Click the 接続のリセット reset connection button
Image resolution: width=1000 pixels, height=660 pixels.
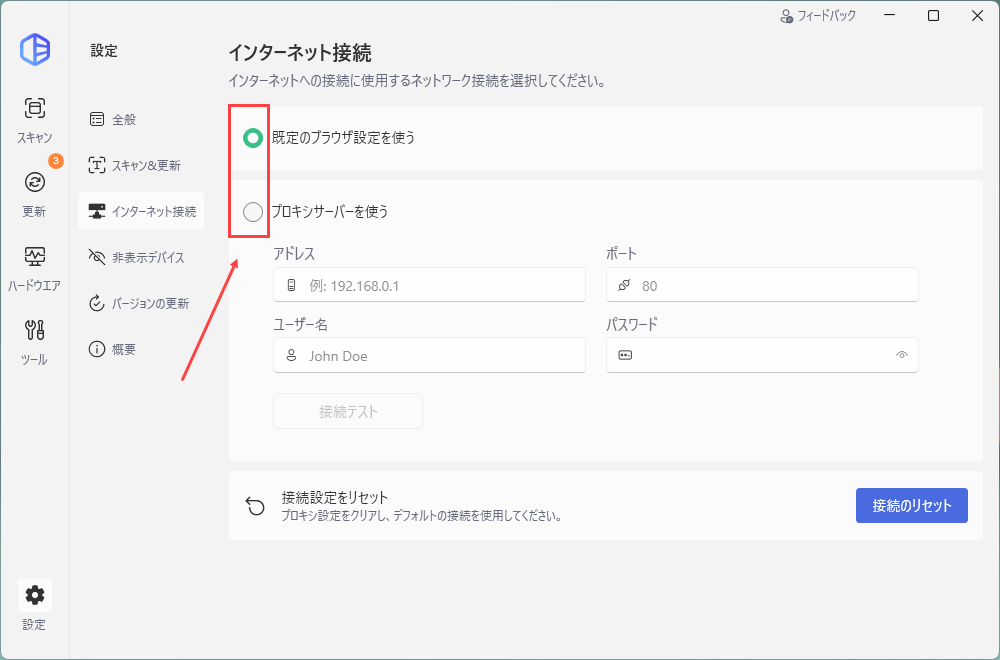pyautogui.click(x=912, y=506)
